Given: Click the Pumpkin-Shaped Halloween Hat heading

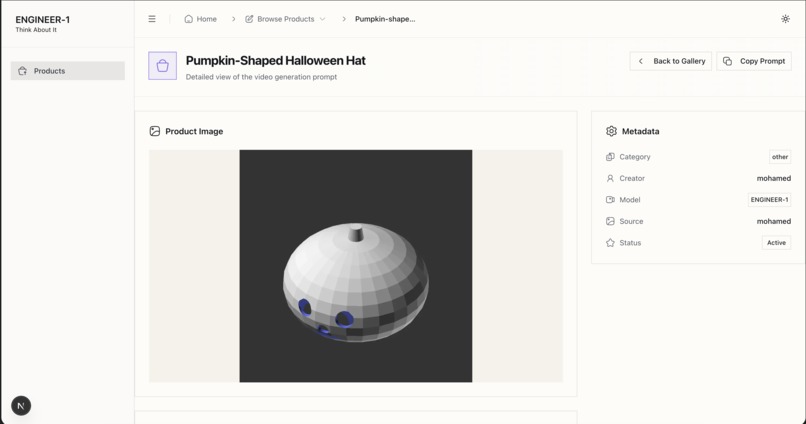Looking at the screenshot, I should 276,61.
